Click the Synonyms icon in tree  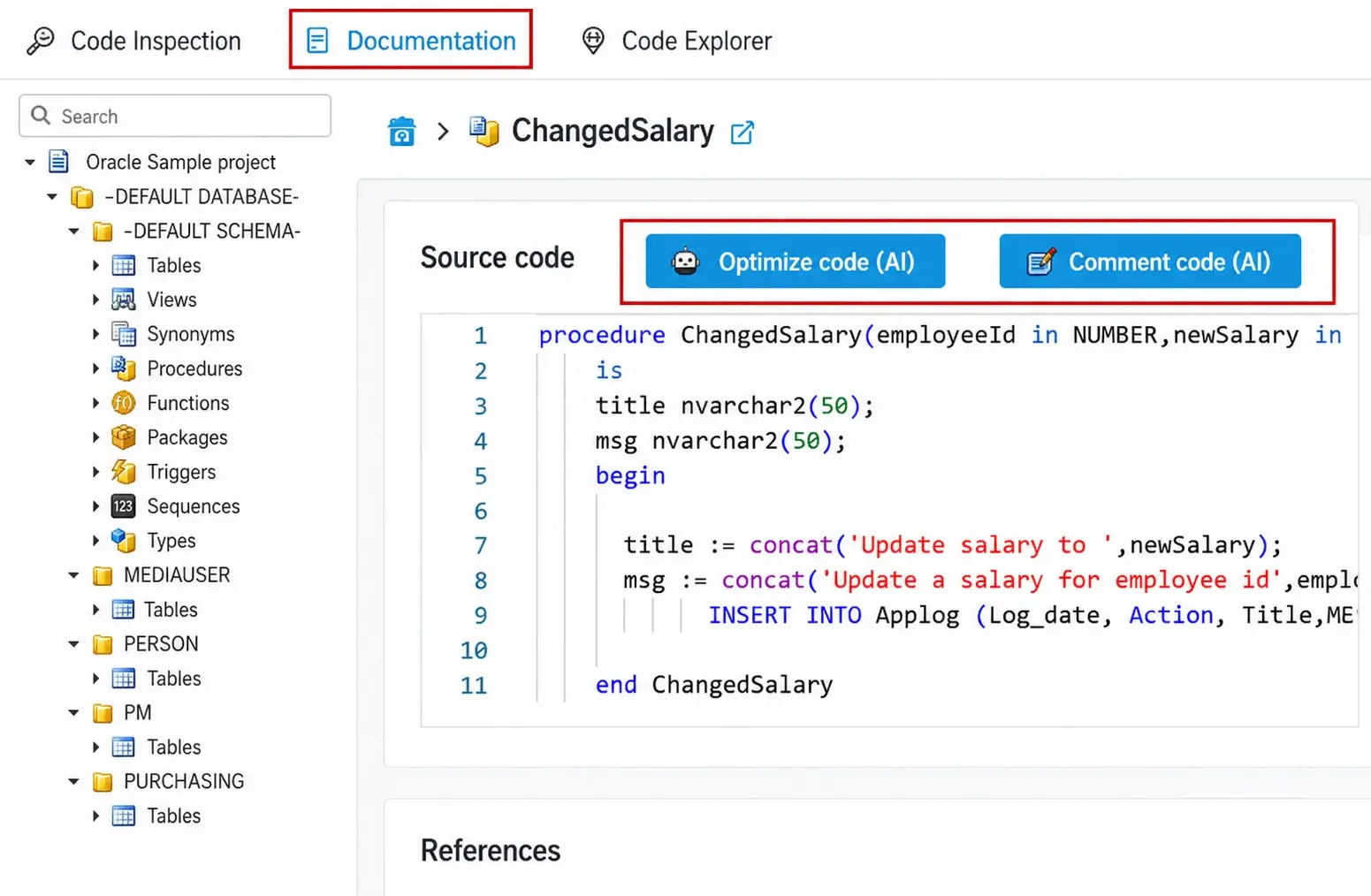[124, 334]
